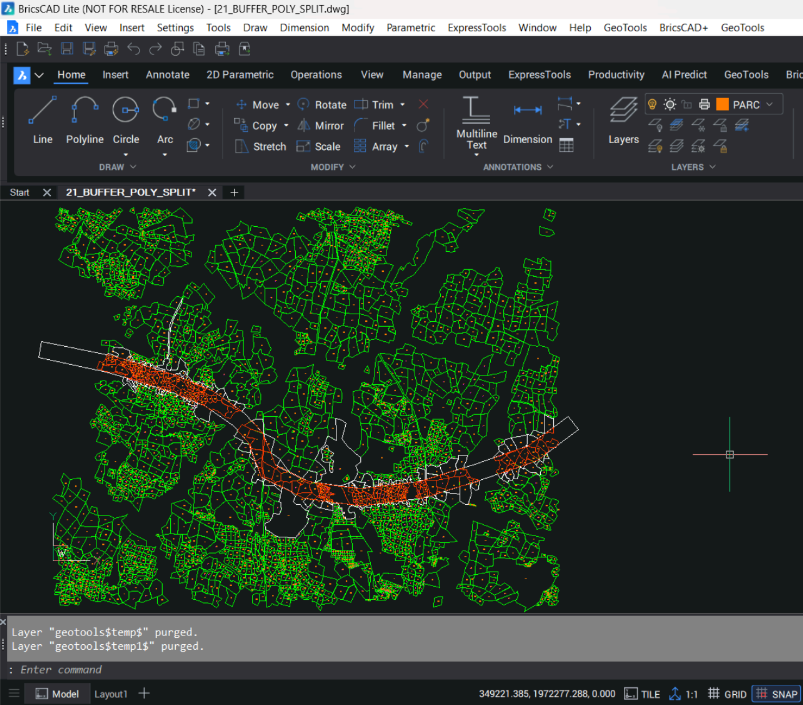The height and width of the screenshot is (705, 803).
Task: Switch to the GeoTools ribbon tab
Action: [746, 75]
